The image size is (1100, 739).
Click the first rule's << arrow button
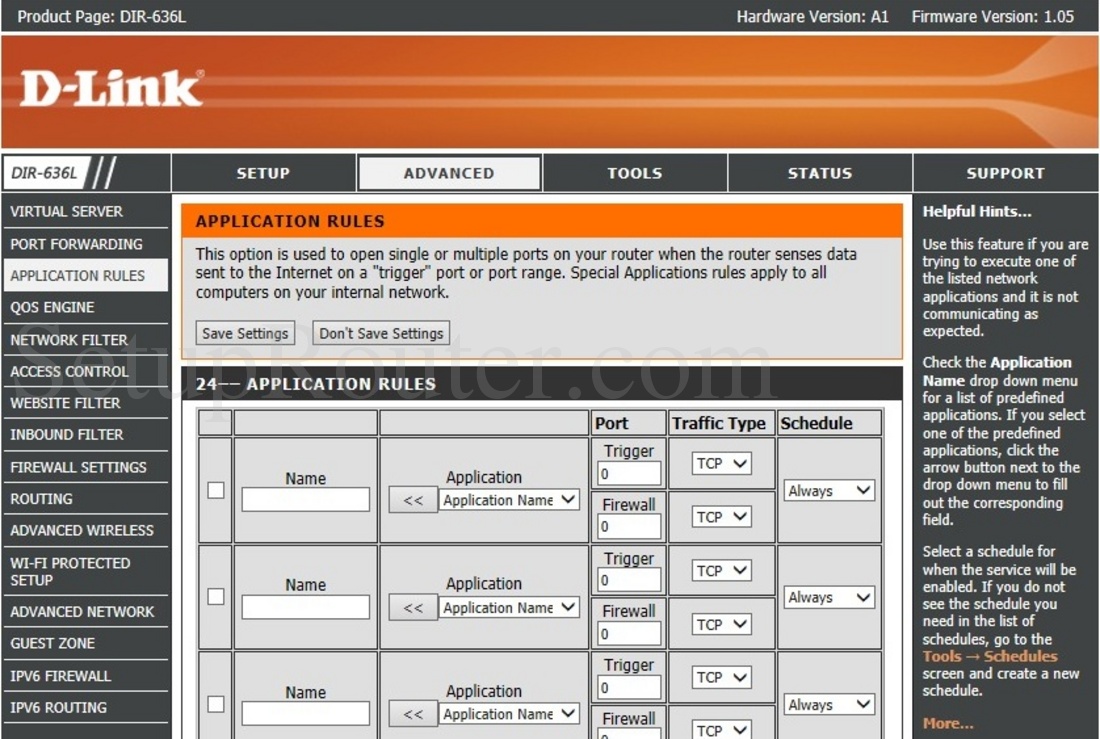413,499
